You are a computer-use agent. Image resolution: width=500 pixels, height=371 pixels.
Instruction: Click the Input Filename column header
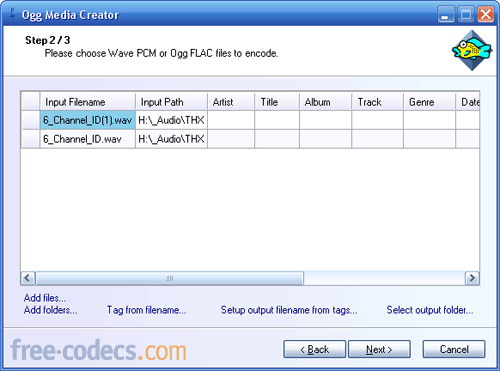pyautogui.click(x=88, y=102)
